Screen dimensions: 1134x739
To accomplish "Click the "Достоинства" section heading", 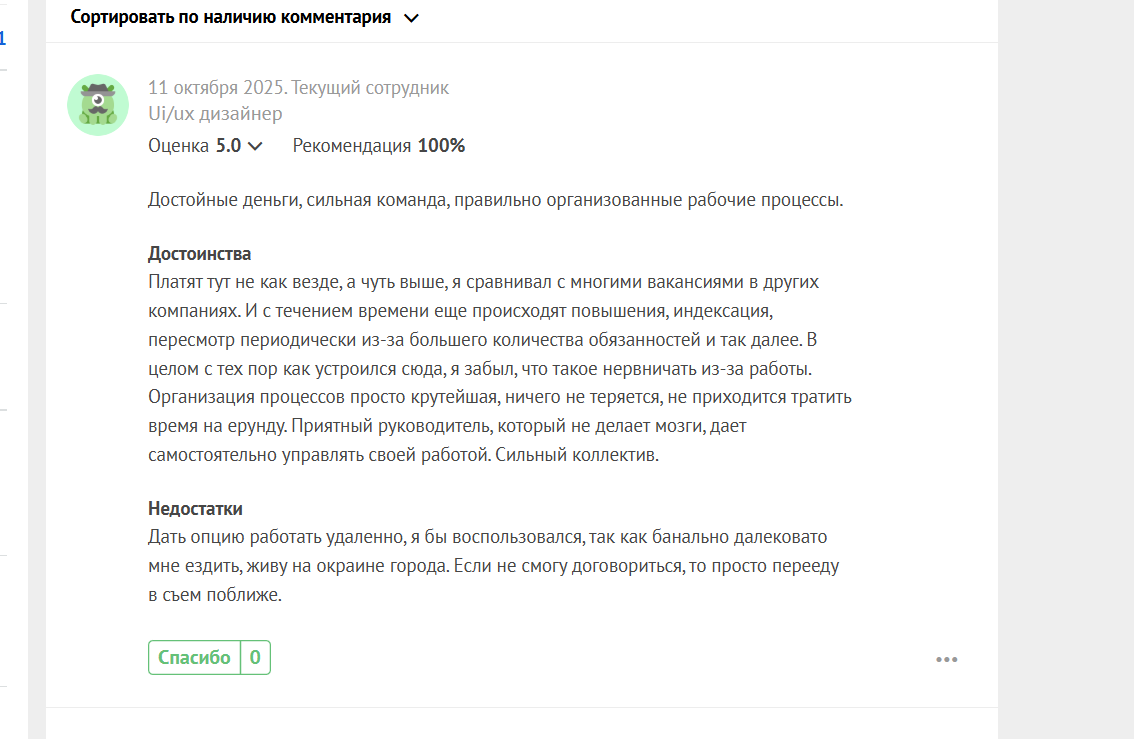I will coord(199,254).
